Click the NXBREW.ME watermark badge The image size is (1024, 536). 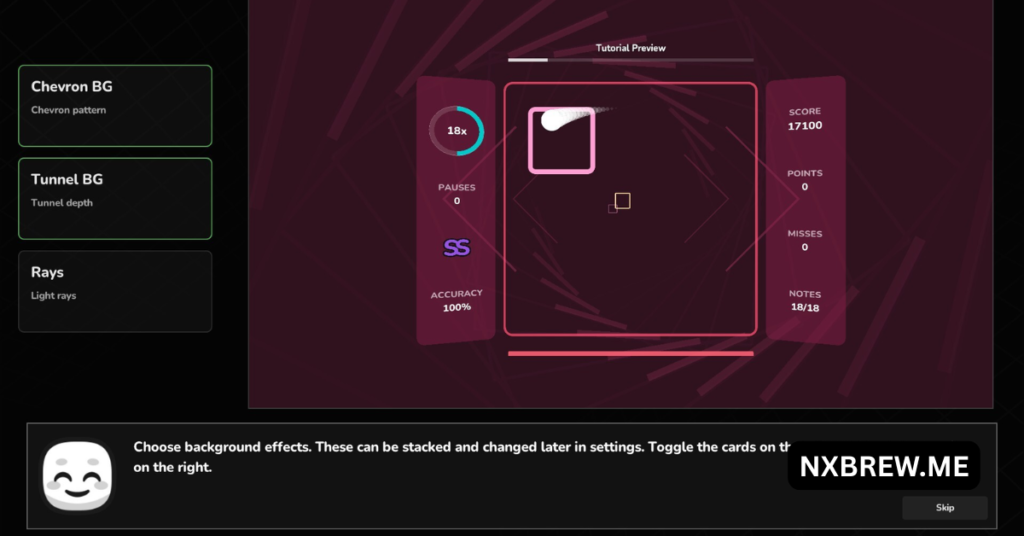pos(883,466)
